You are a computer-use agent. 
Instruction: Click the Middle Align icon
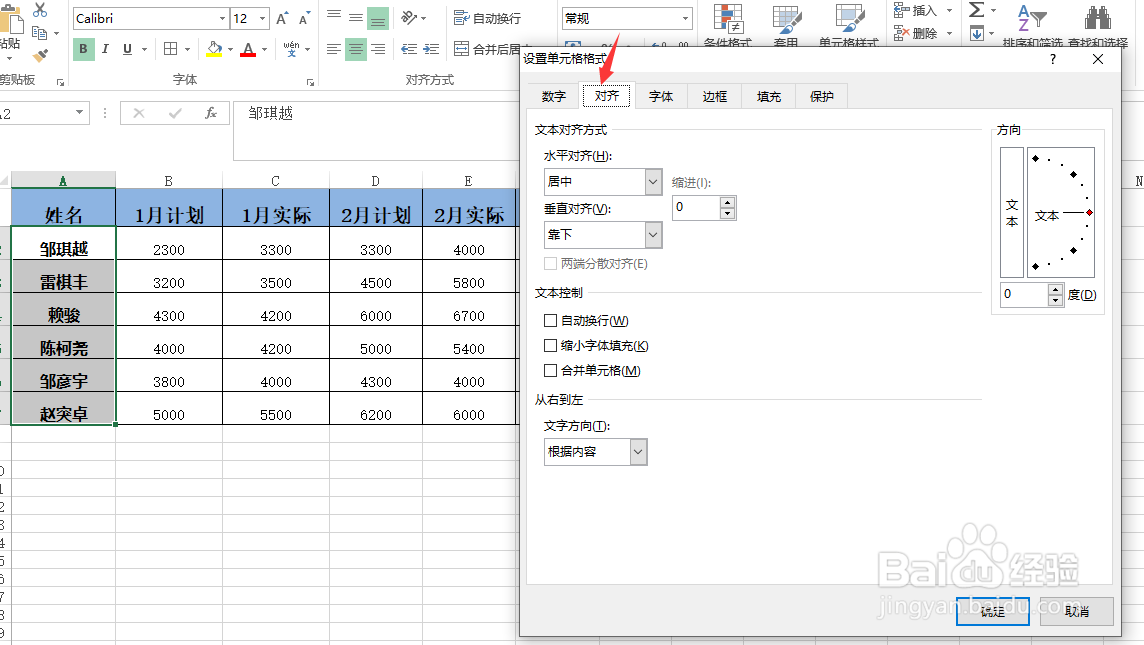(356, 18)
